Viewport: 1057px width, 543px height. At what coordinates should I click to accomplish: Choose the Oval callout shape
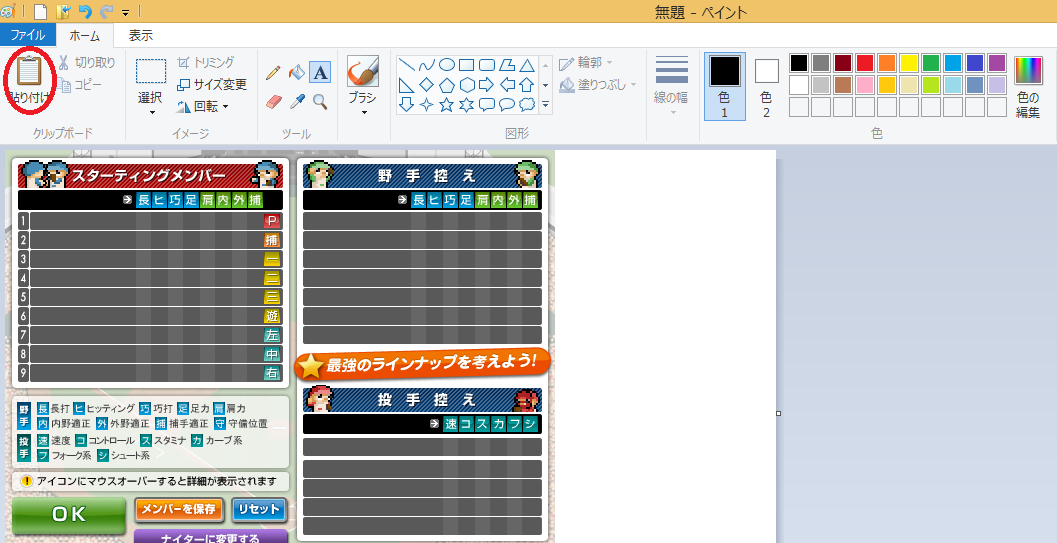pos(507,104)
